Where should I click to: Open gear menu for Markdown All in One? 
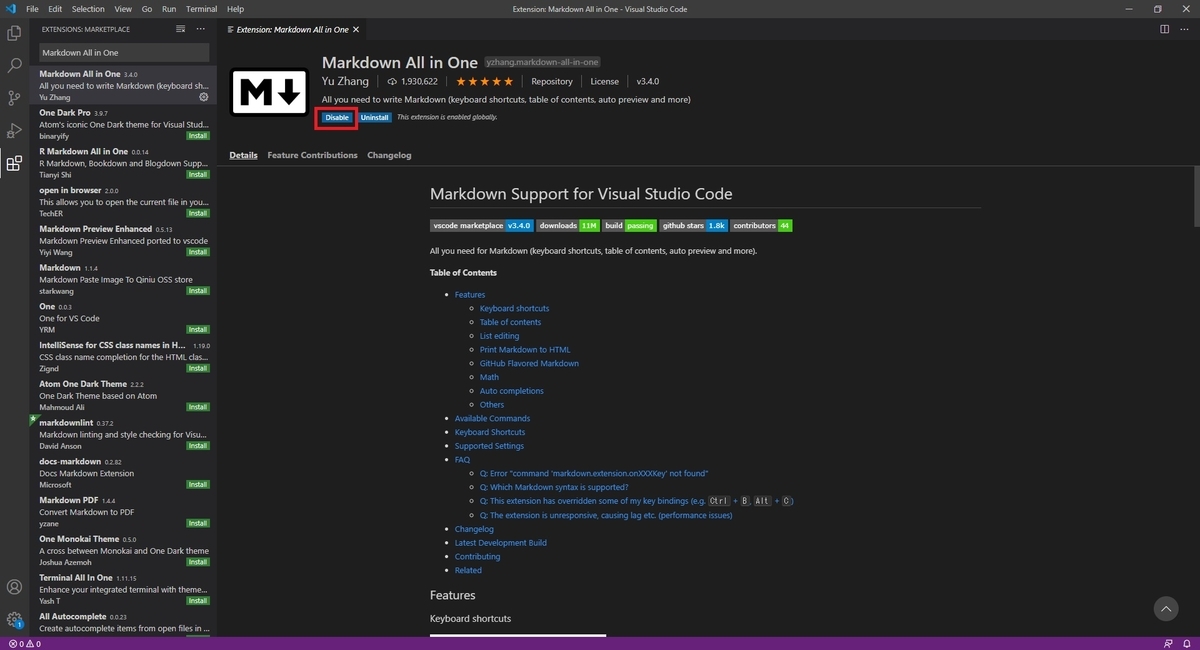[x=204, y=97]
